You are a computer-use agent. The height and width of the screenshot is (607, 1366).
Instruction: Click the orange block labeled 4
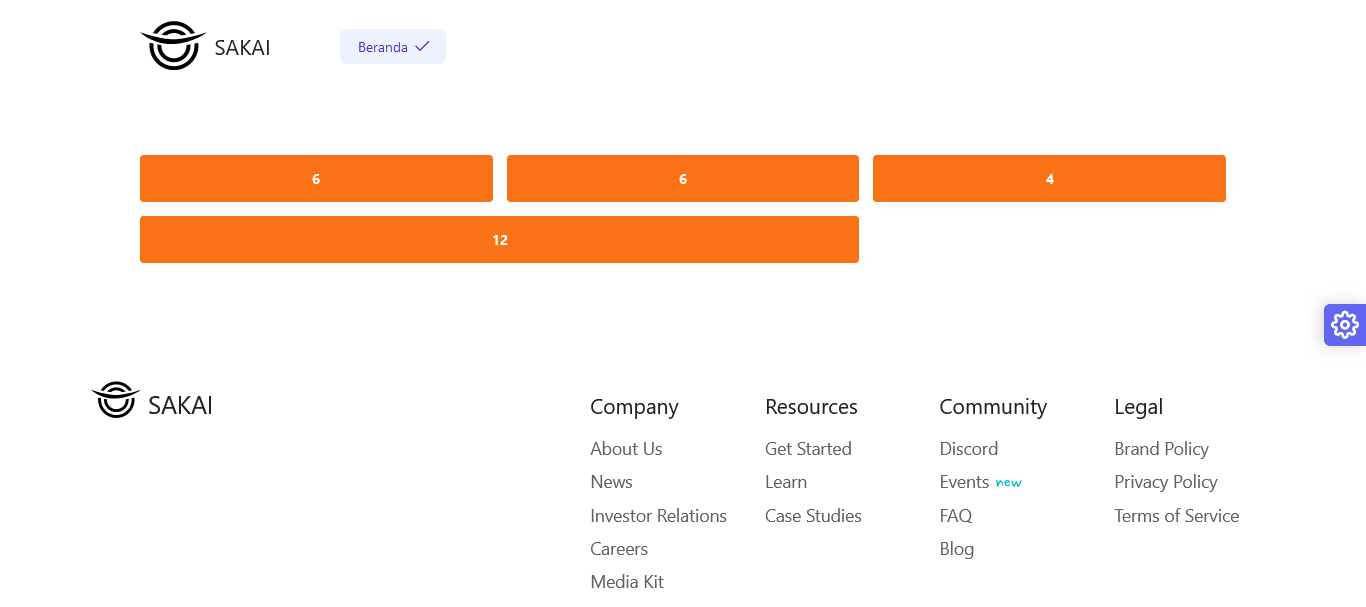(1049, 179)
